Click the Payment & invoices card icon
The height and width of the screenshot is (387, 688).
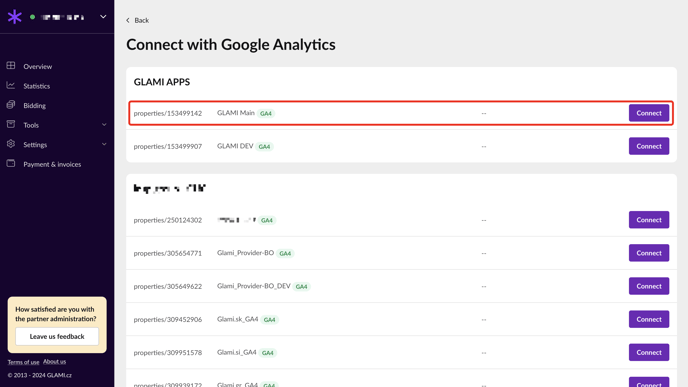click(11, 164)
